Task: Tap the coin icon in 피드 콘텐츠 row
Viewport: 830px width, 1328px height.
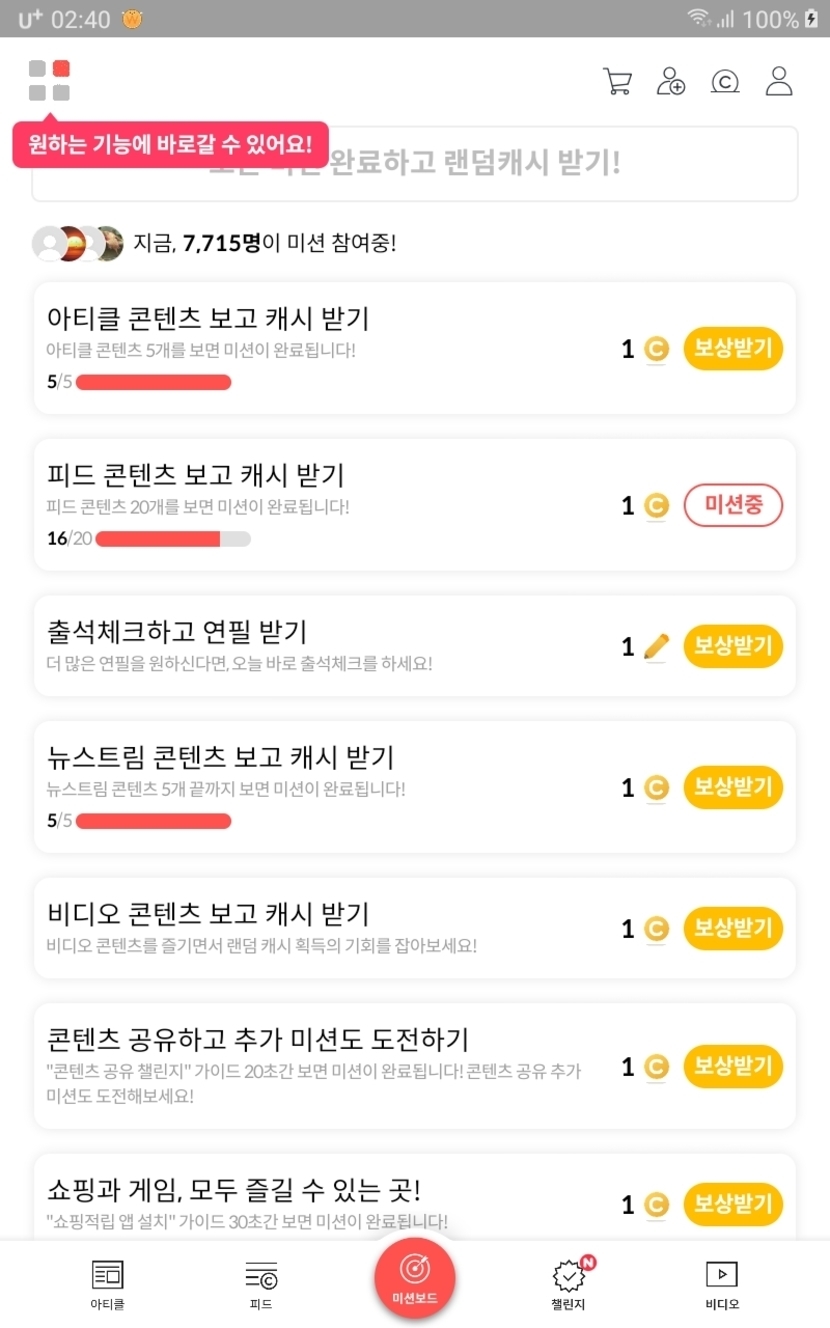Action: coord(656,506)
